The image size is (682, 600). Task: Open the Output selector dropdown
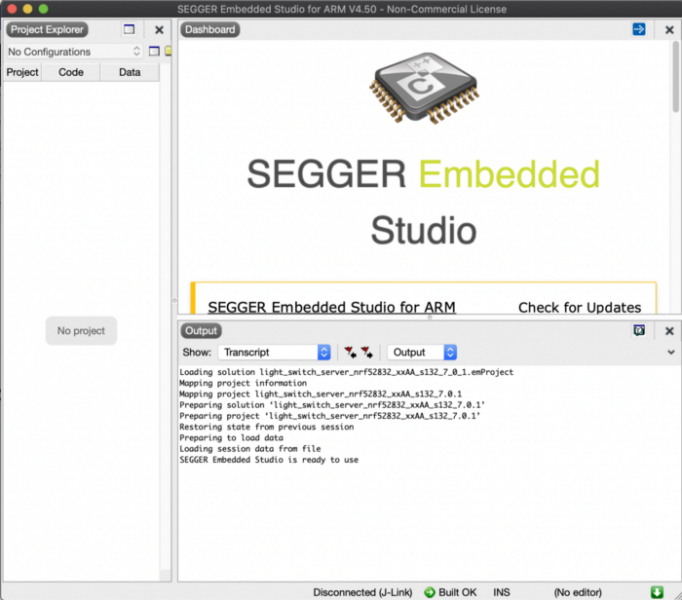point(422,352)
